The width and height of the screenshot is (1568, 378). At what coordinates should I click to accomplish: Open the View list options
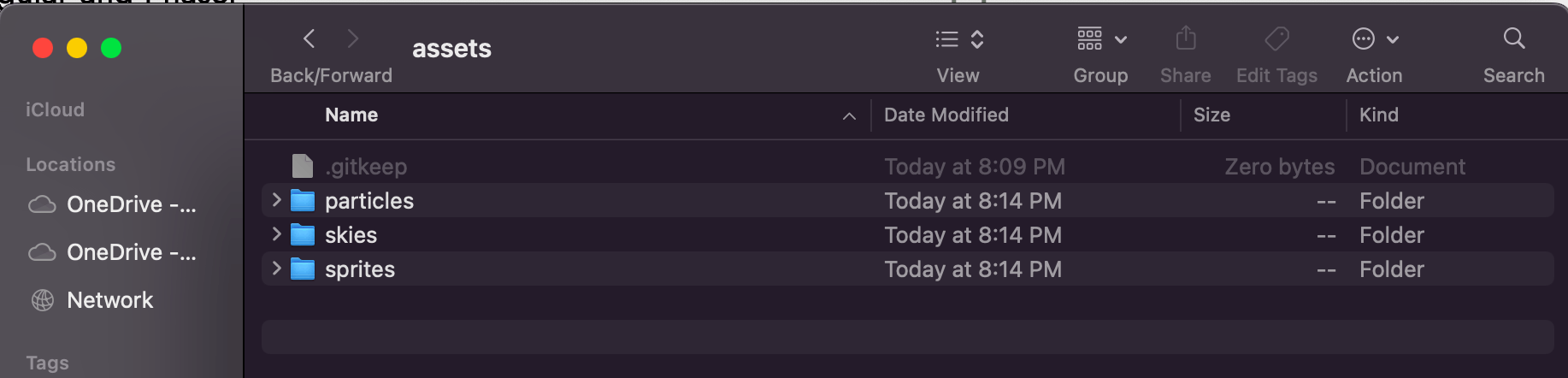[x=958, y=39]
